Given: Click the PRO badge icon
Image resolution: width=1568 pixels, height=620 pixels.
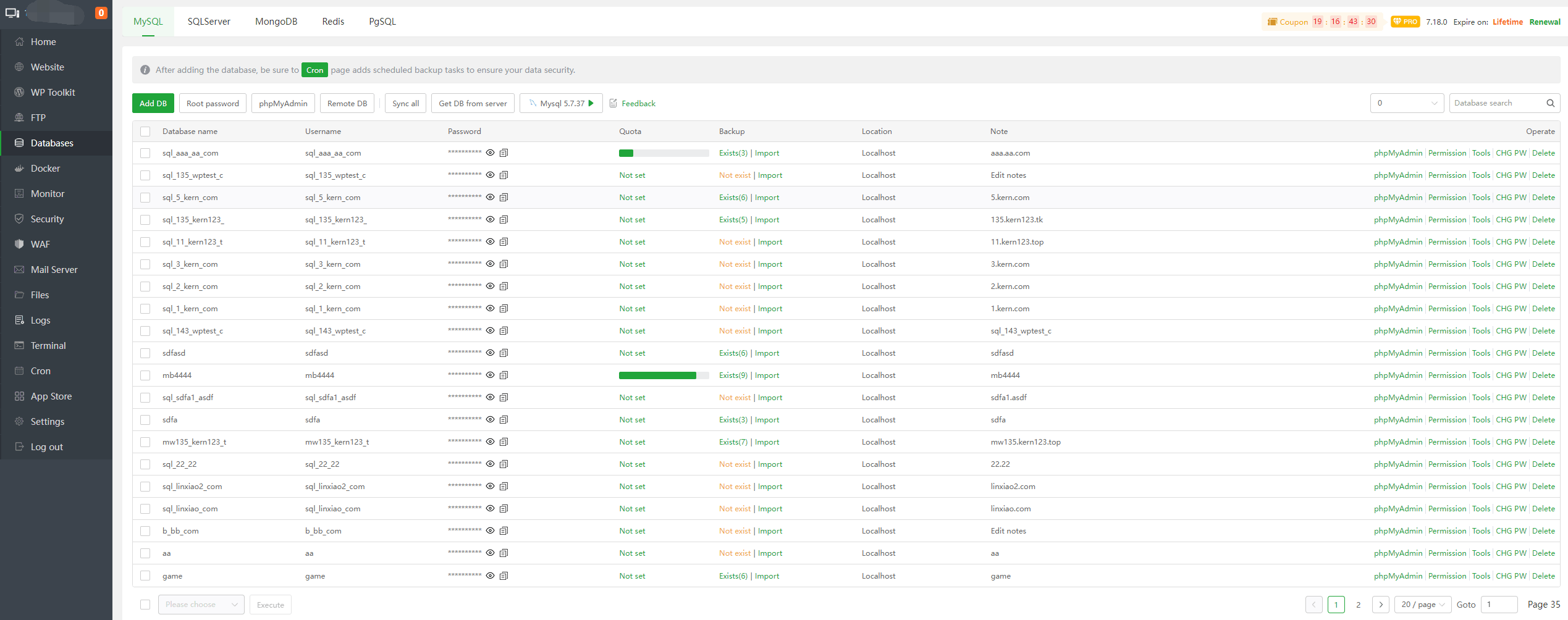Looking at the screenshot, I should point(1405,22).
